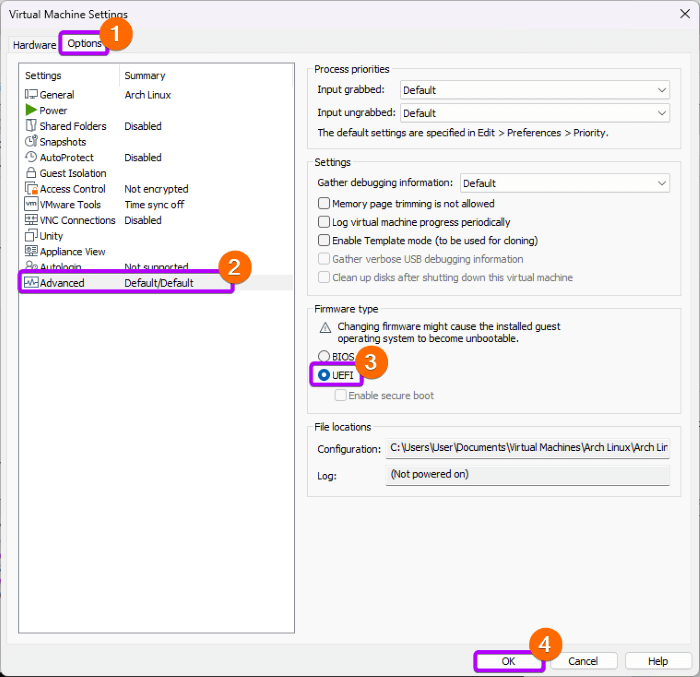The image size is (700, 677).
Task: Click the VNC Connections icon
Action: (x=31, y=220)
